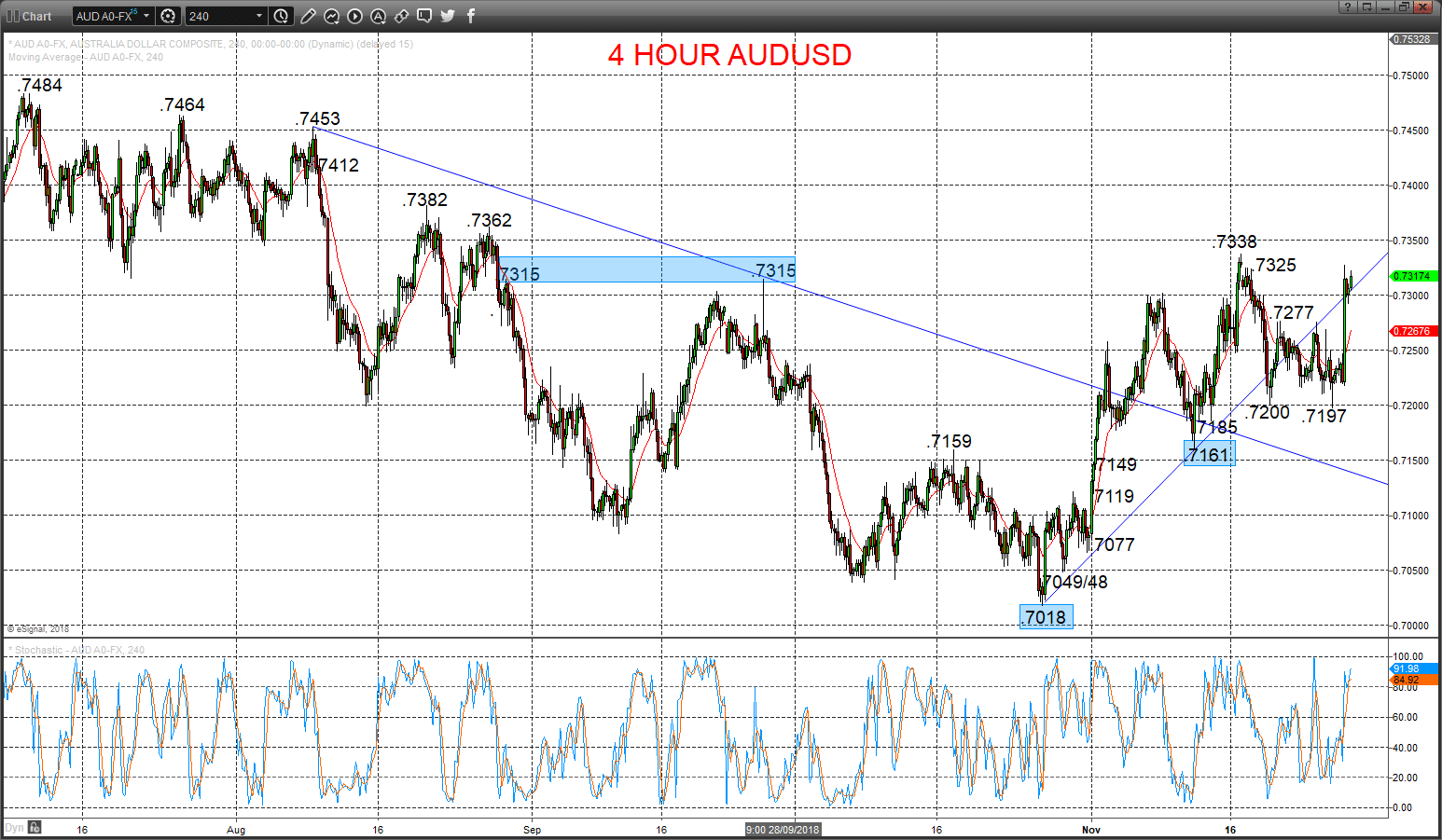
Task: Select the .7018 low price annotation
Action: coord(1046,617)
